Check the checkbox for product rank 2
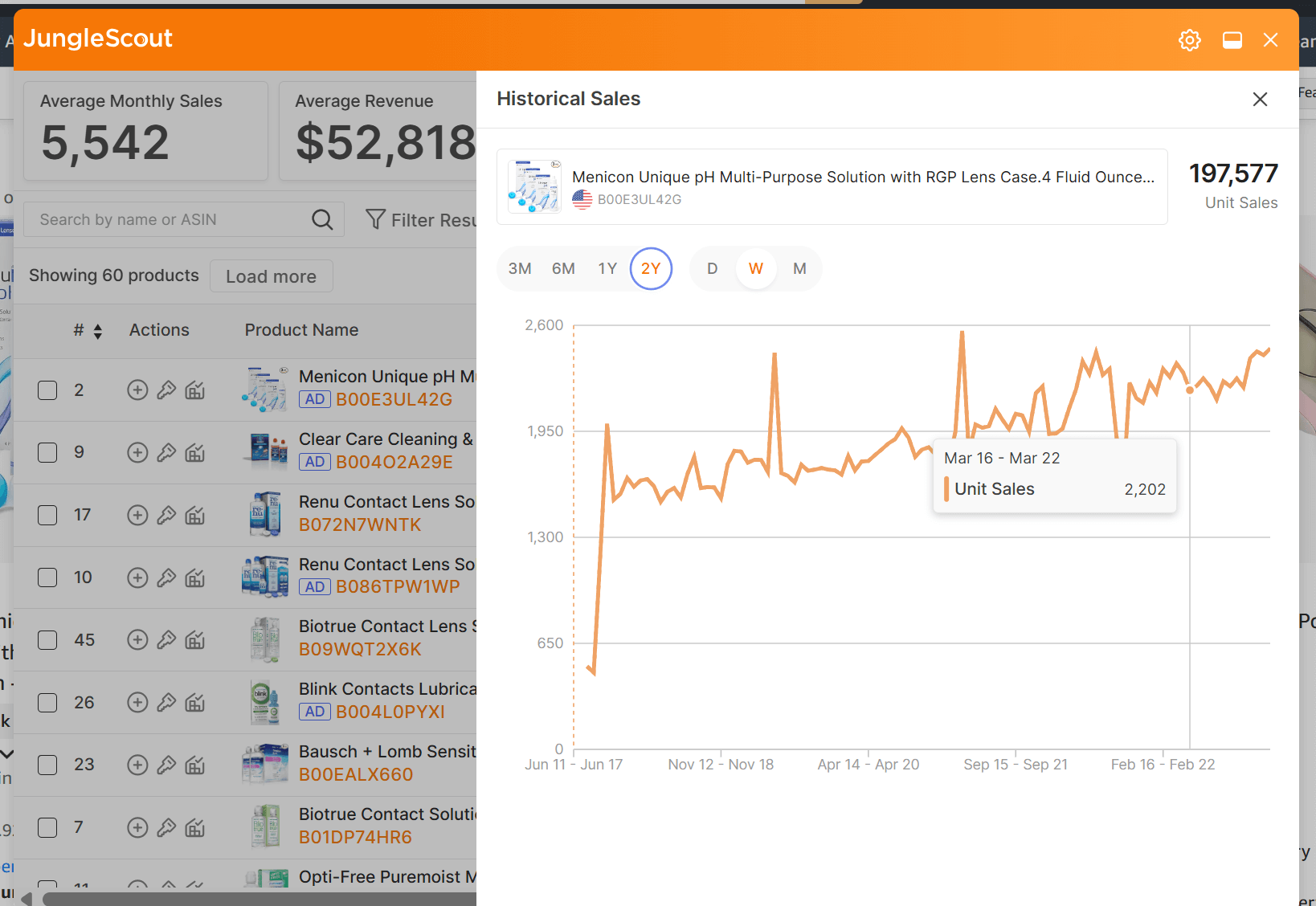This screenshot has width=1316, height=906. pyautogui.click(x=47, y=390)
